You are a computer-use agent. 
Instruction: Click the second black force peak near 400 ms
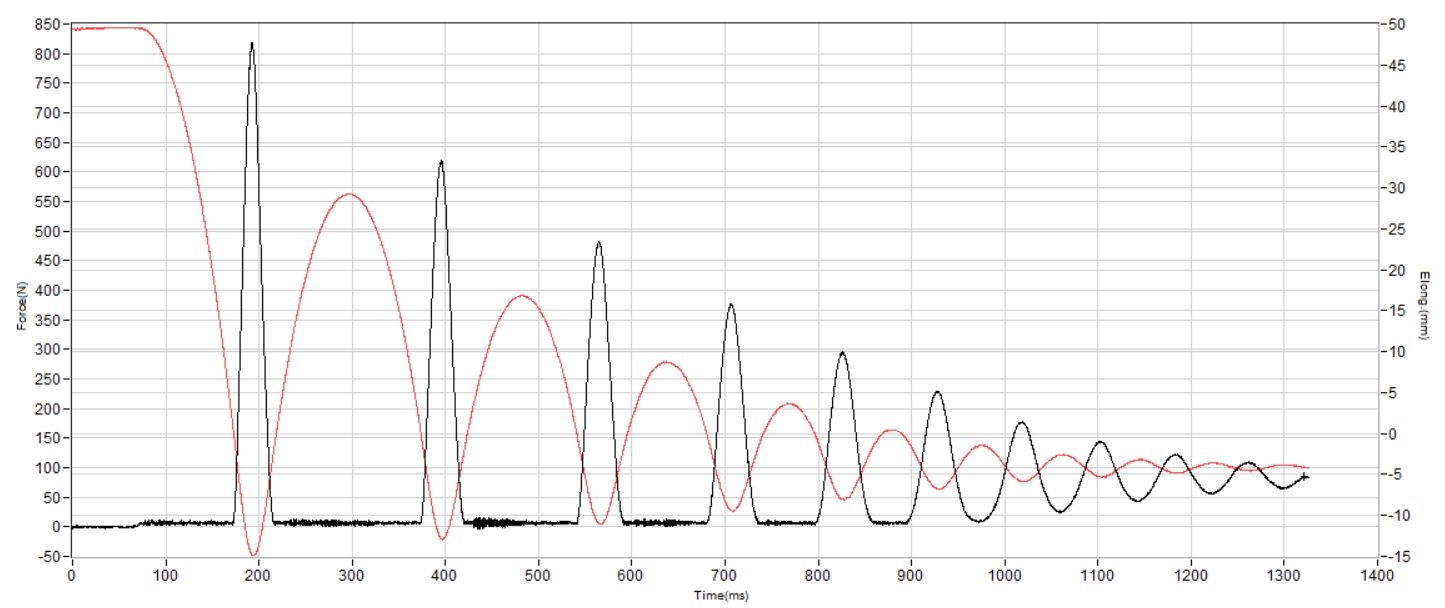pyautogui.click(x=441, y=162)
